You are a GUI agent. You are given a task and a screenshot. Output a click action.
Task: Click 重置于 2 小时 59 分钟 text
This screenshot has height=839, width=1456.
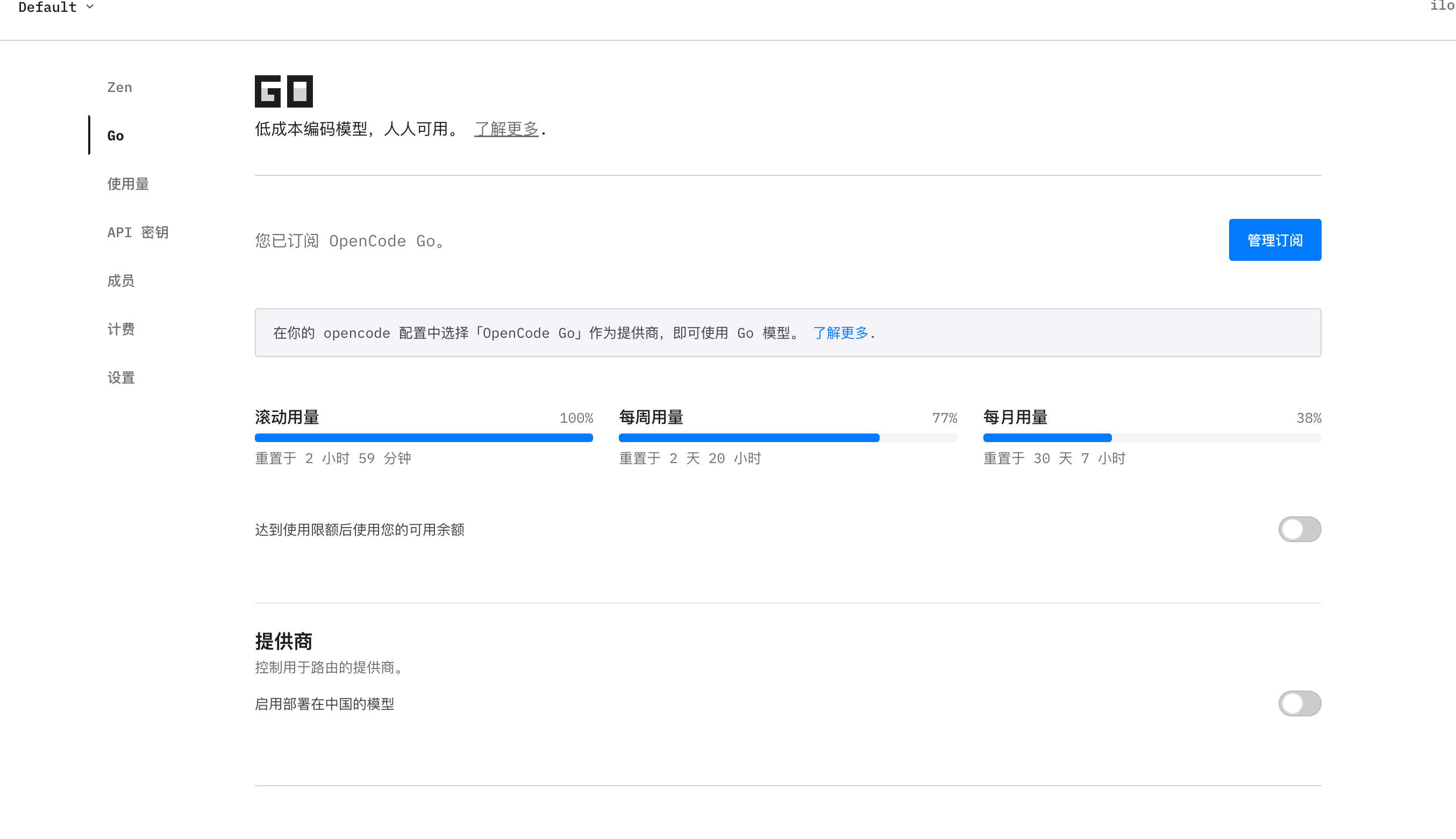coord(333,458)
